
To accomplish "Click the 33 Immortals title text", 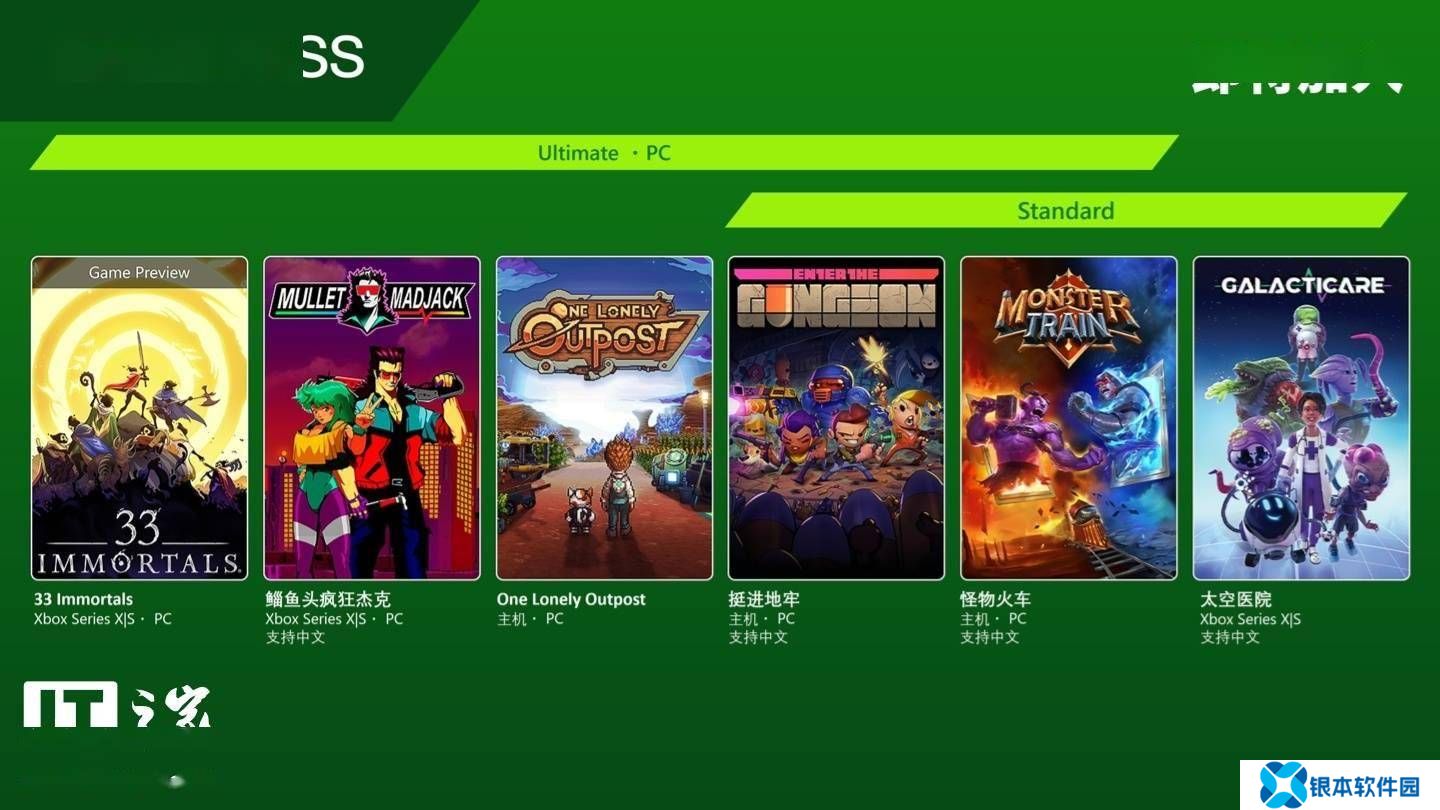I will pos(83,599).
